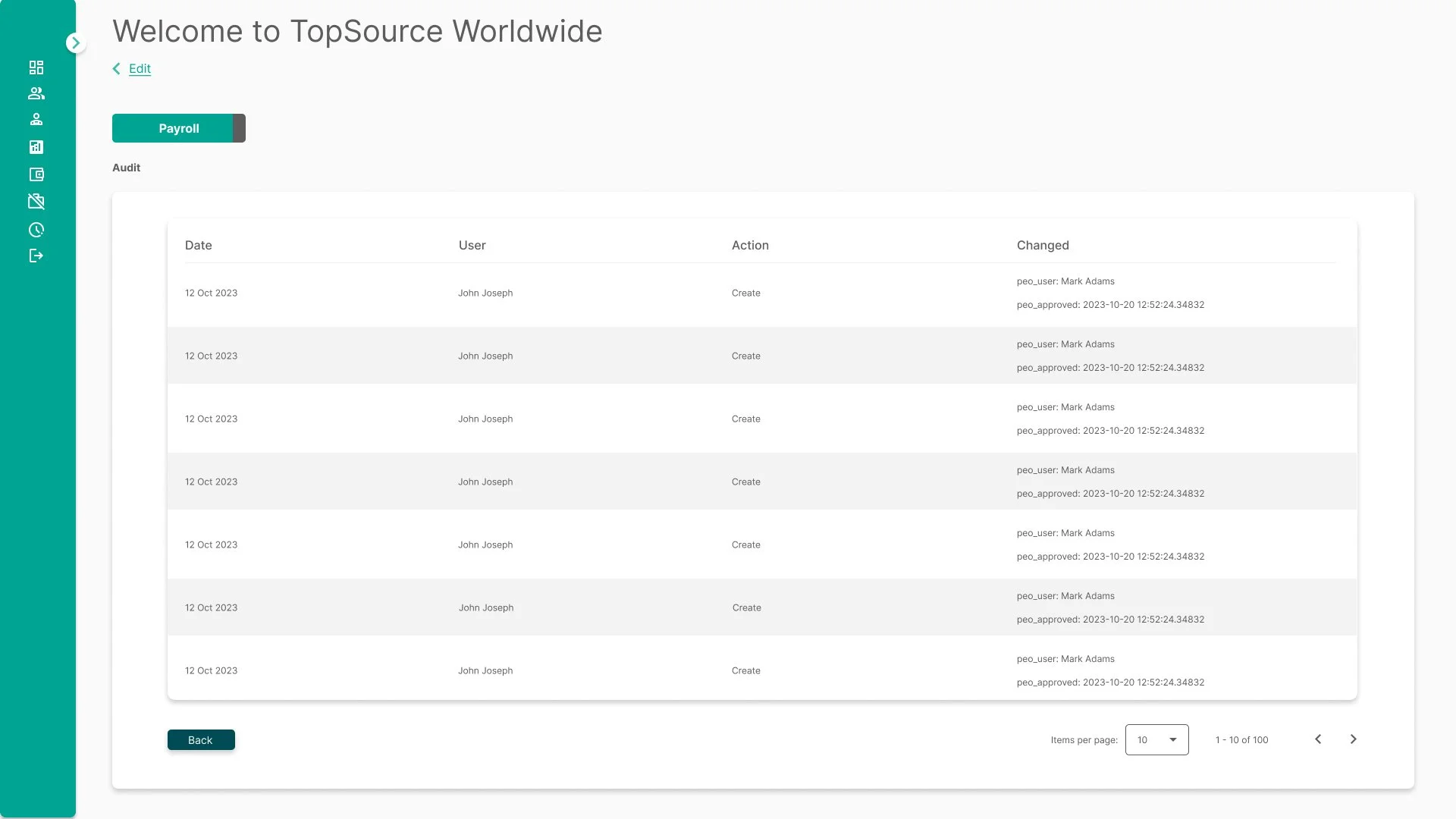Screen dimensions: 1456x819
Task: Click the back arrow next to Edit
Action: [x=117, y=68]
